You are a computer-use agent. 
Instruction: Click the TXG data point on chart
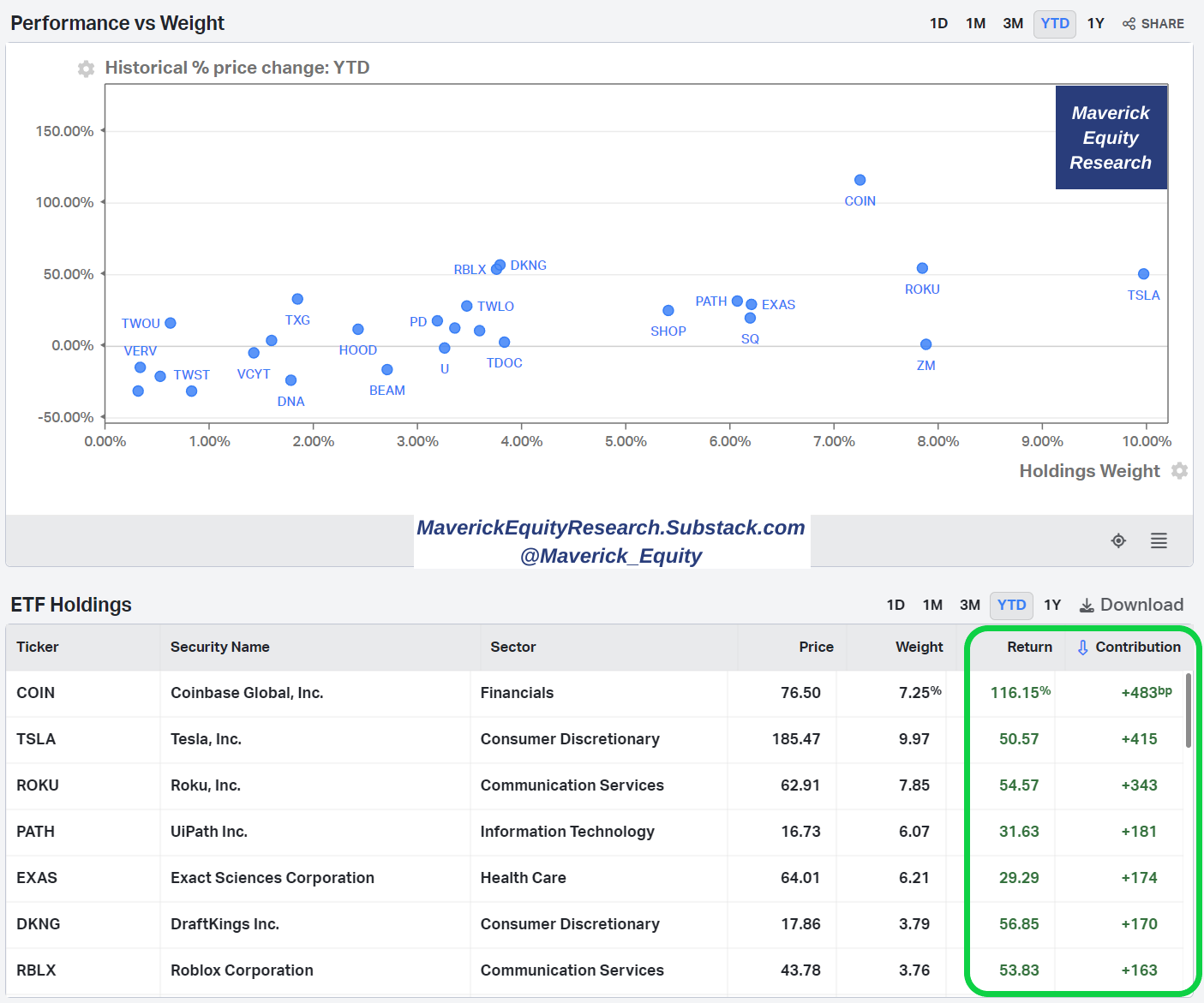(x=297, y=299)
